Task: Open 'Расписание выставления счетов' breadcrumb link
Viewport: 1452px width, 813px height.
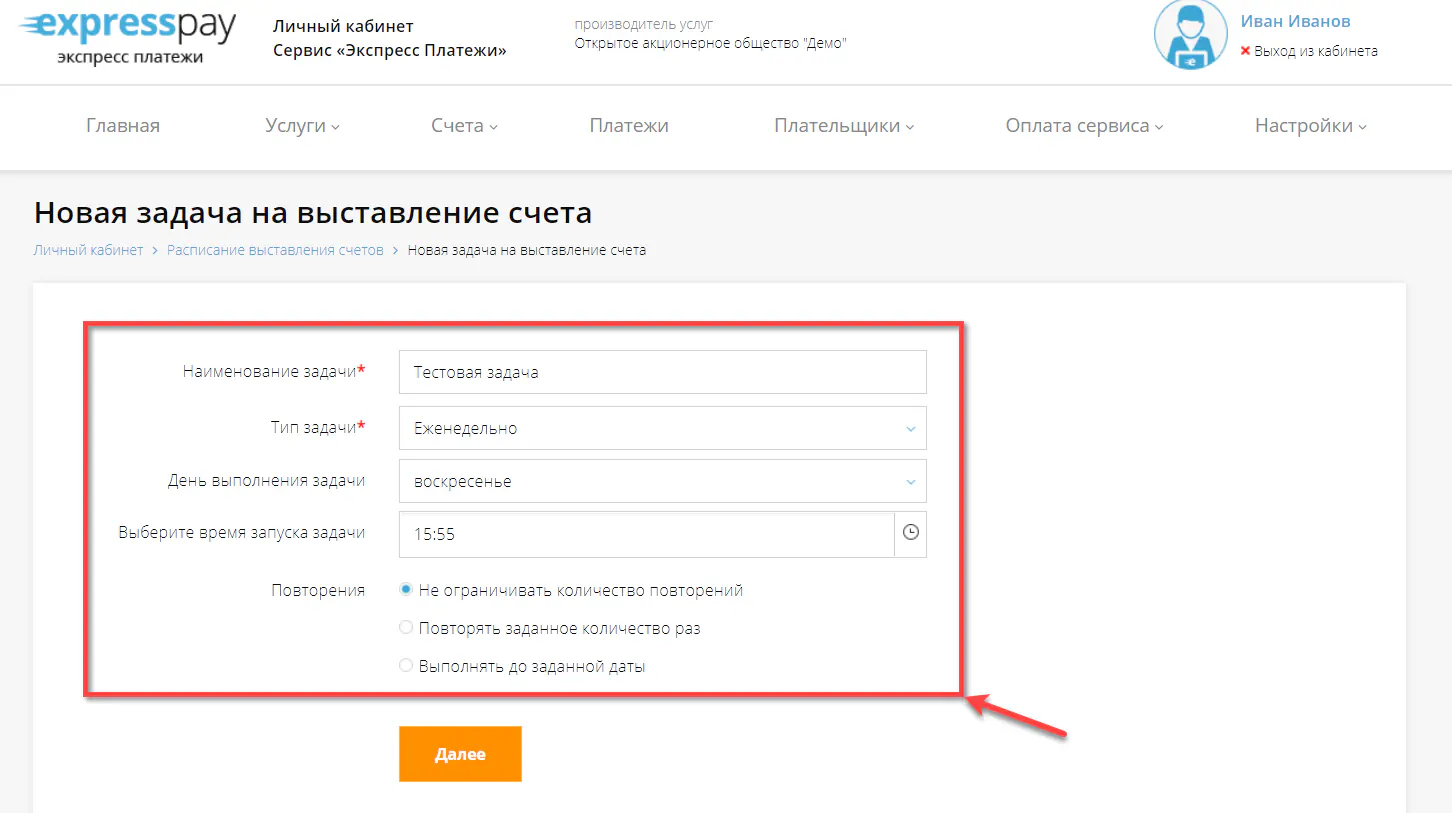Action: (x=275, y=249)
